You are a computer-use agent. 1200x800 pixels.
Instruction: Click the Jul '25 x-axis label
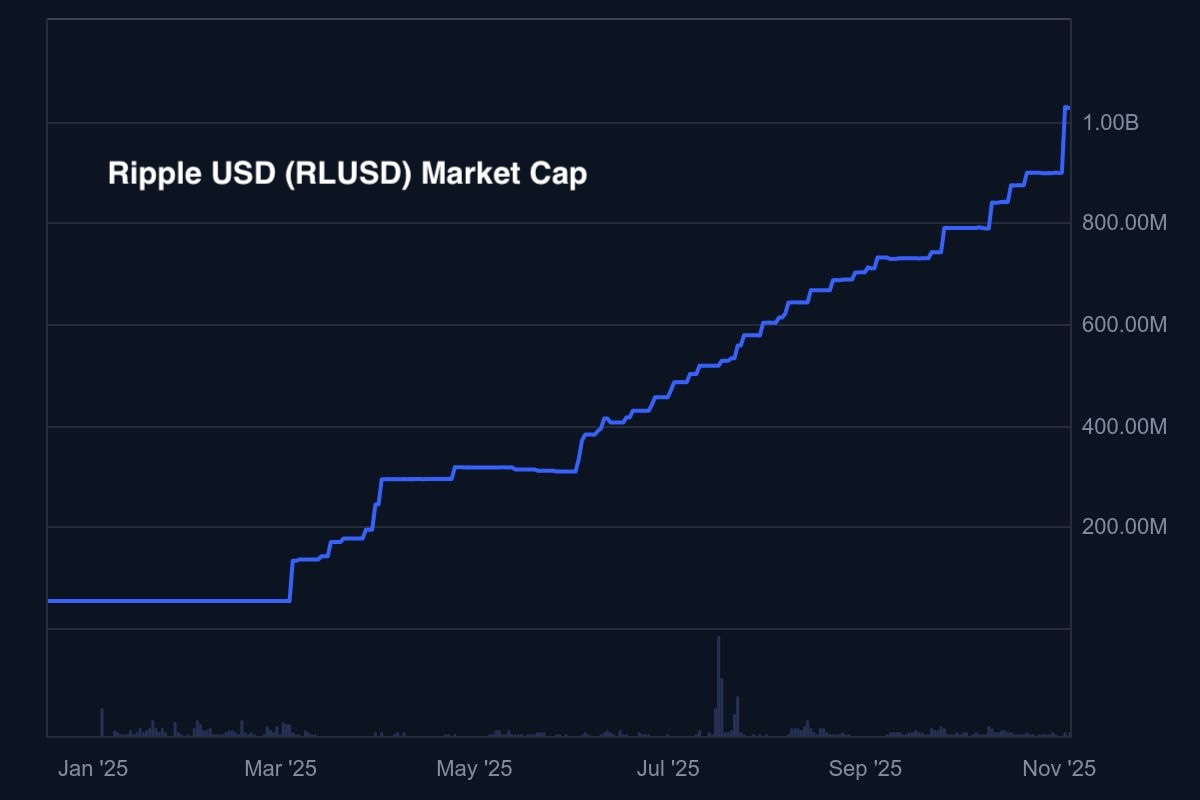coord(669,769)
